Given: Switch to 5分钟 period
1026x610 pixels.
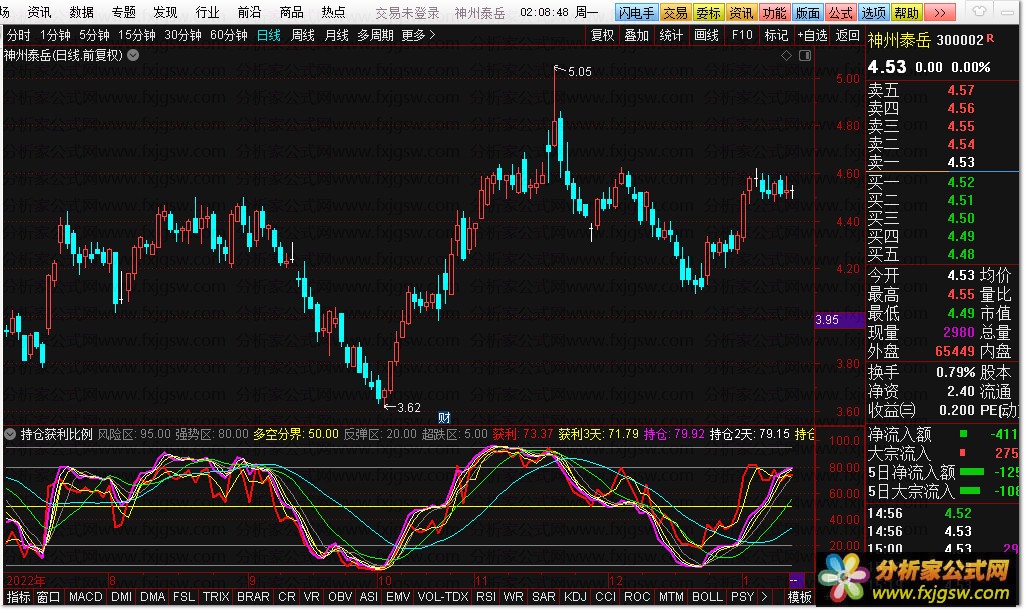Looking at the screenshot, I should 94,35.
